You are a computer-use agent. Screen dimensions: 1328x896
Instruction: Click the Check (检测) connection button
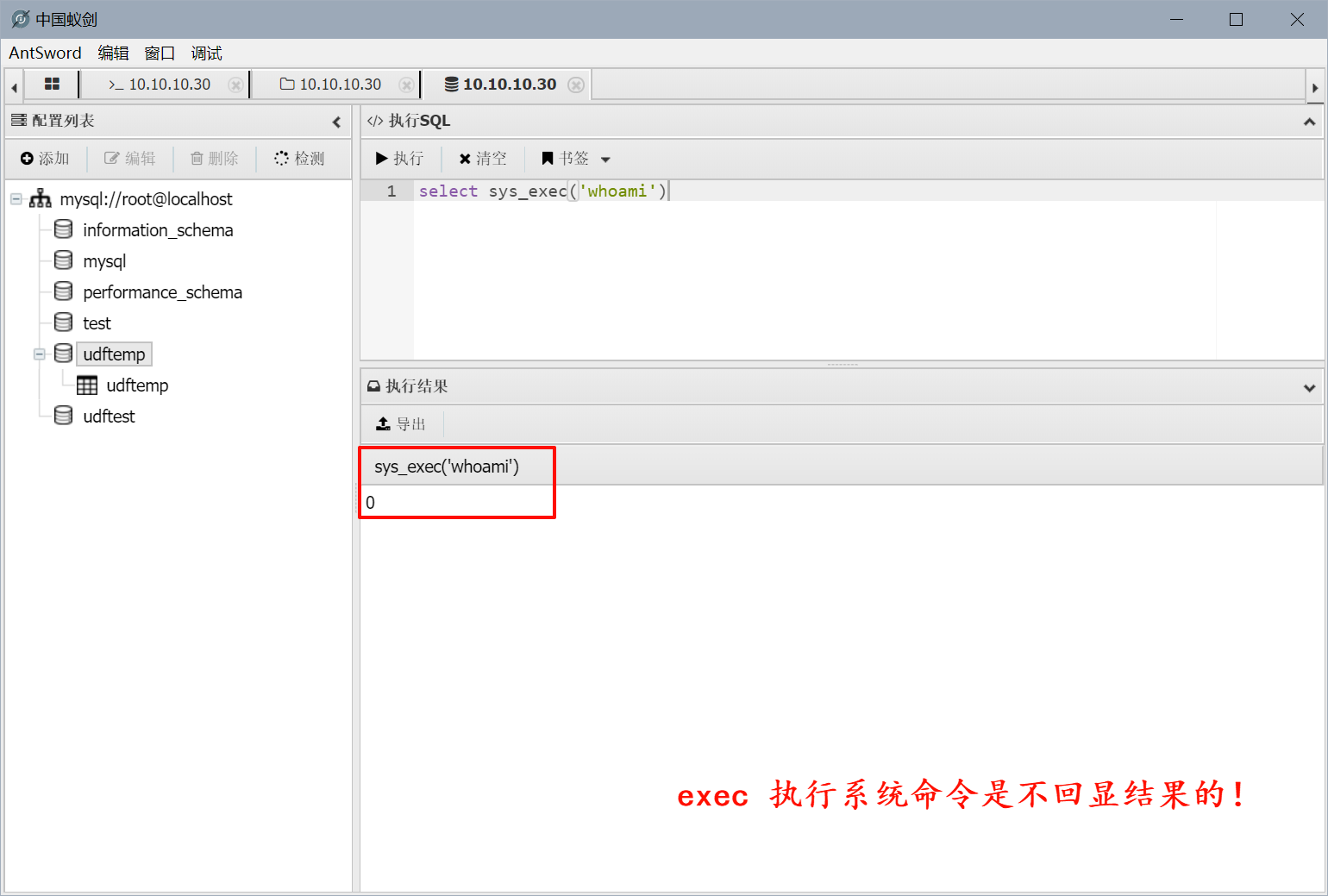299,159
